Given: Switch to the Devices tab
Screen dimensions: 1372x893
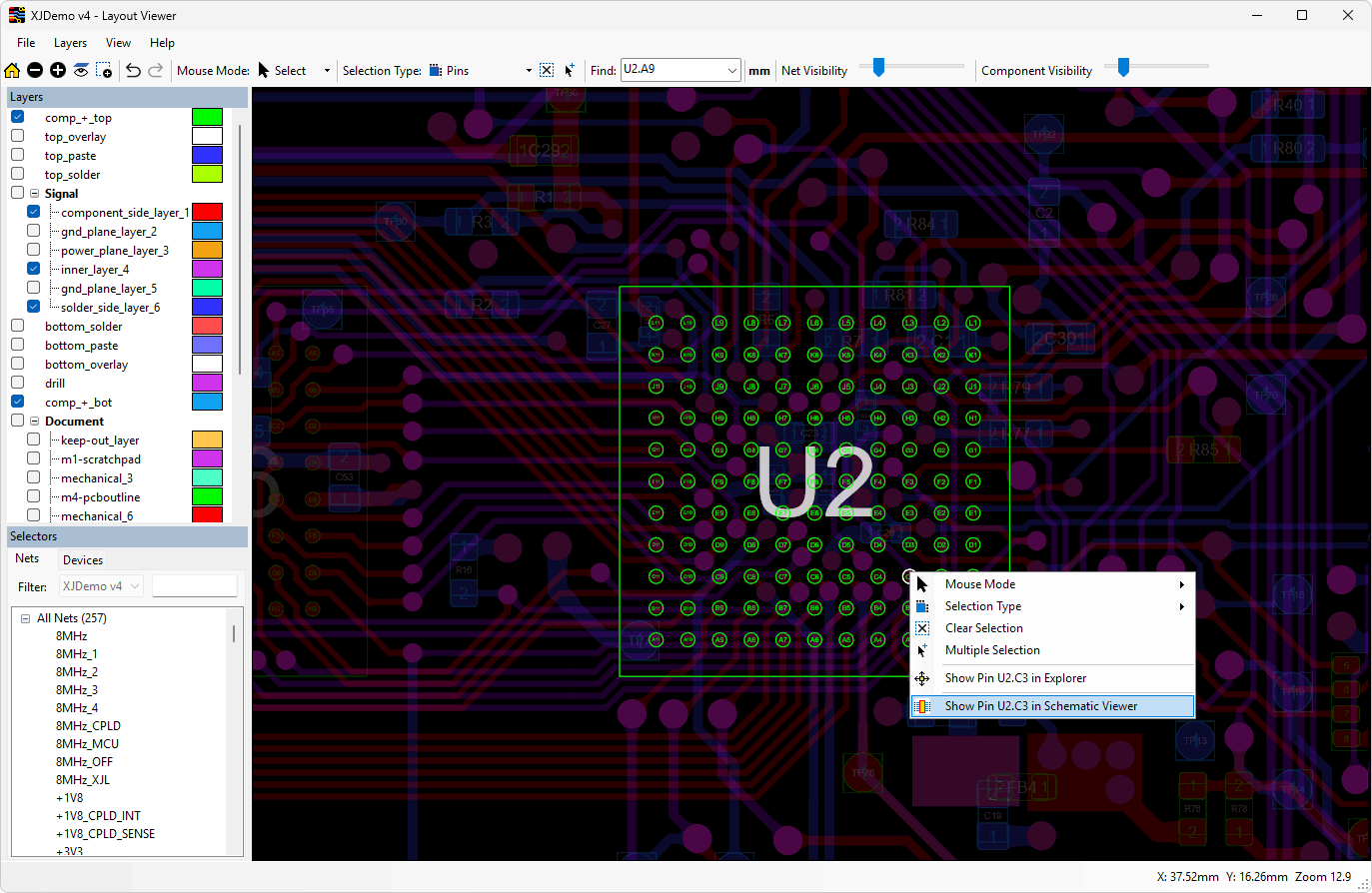Looking at the screenshot, I should click(x=83, y=560).
